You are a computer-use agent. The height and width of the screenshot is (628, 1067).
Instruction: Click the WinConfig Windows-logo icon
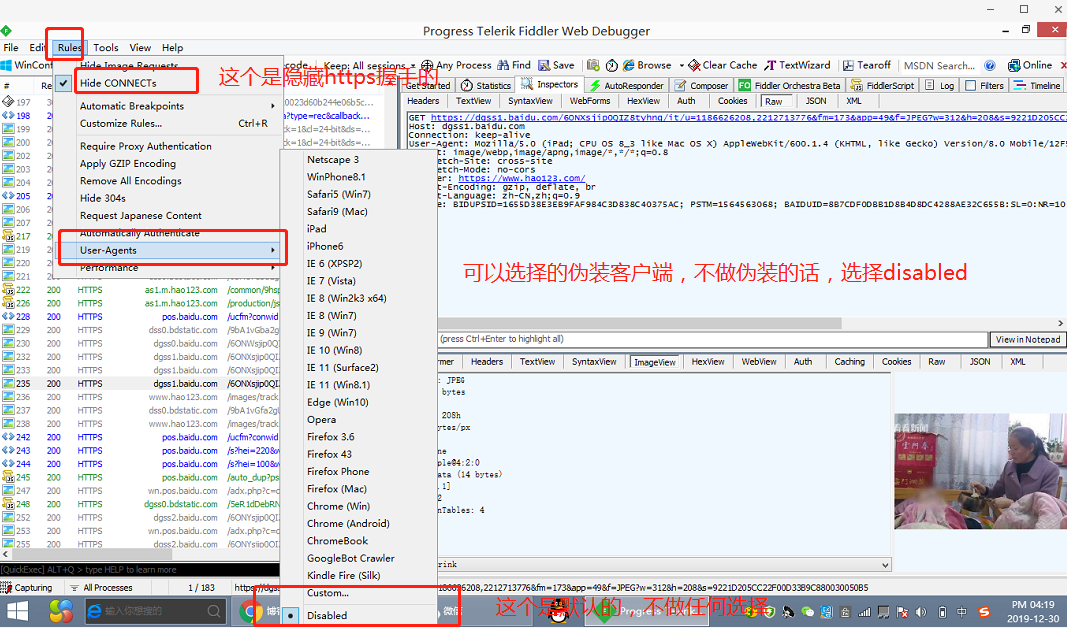(6, 65)
